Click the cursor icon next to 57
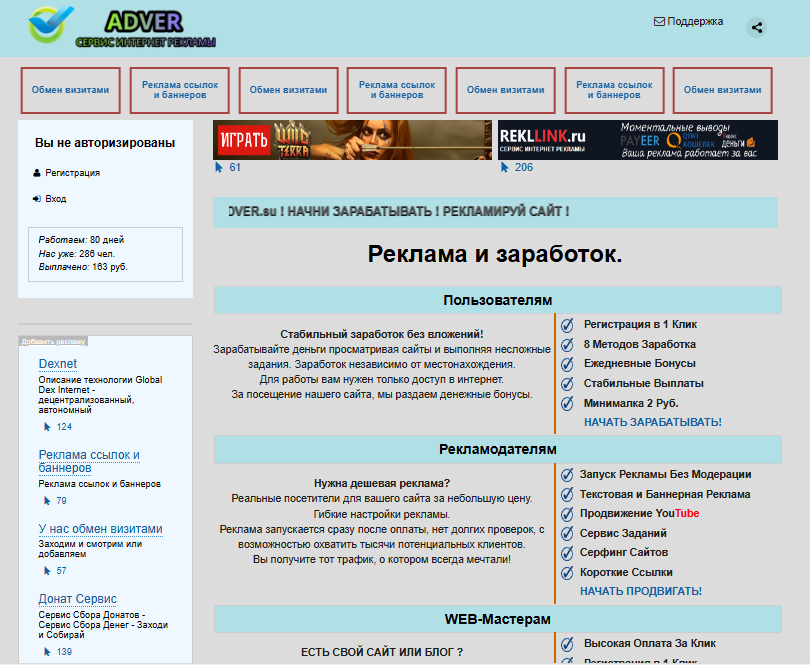810x665 pixels. pos(48,571)
